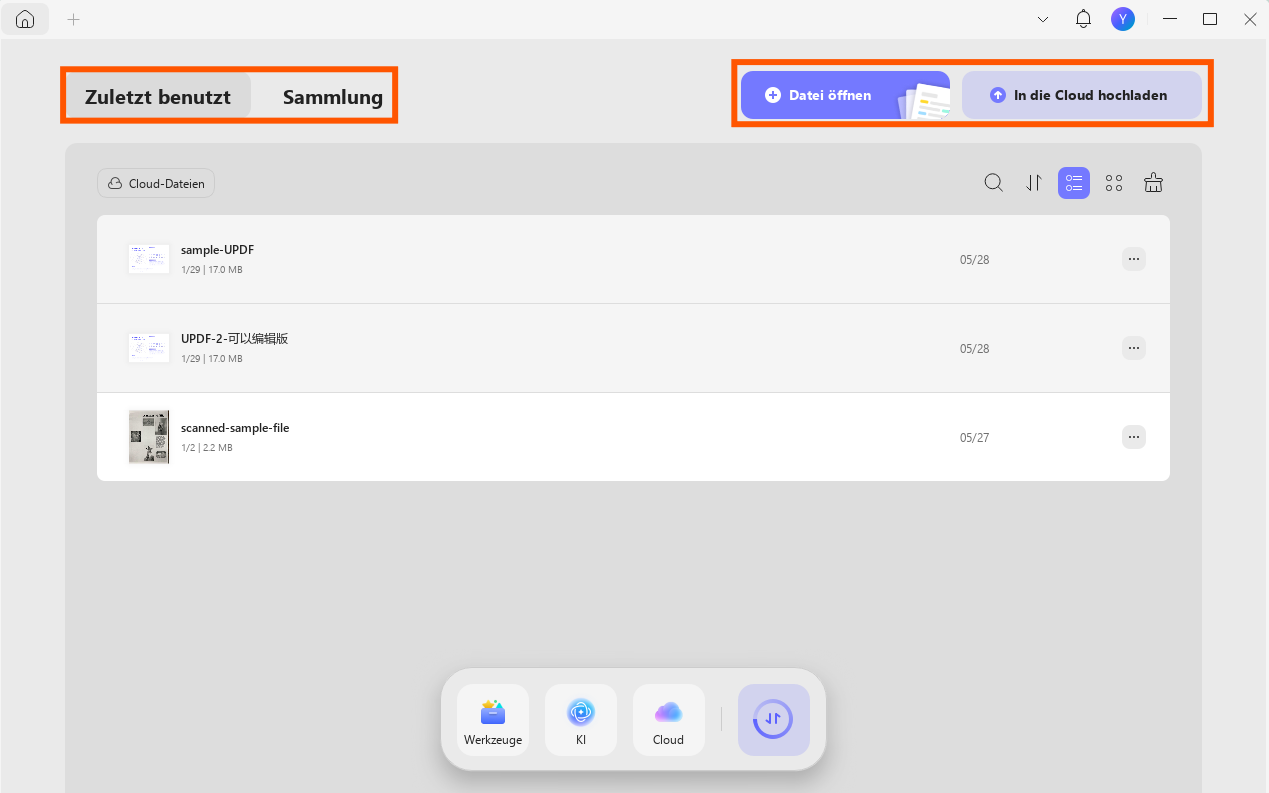Switch to the Zuletzt benutzt tab
The width and height of the screenshot is (1269, 793).
[x=158, y=97]
